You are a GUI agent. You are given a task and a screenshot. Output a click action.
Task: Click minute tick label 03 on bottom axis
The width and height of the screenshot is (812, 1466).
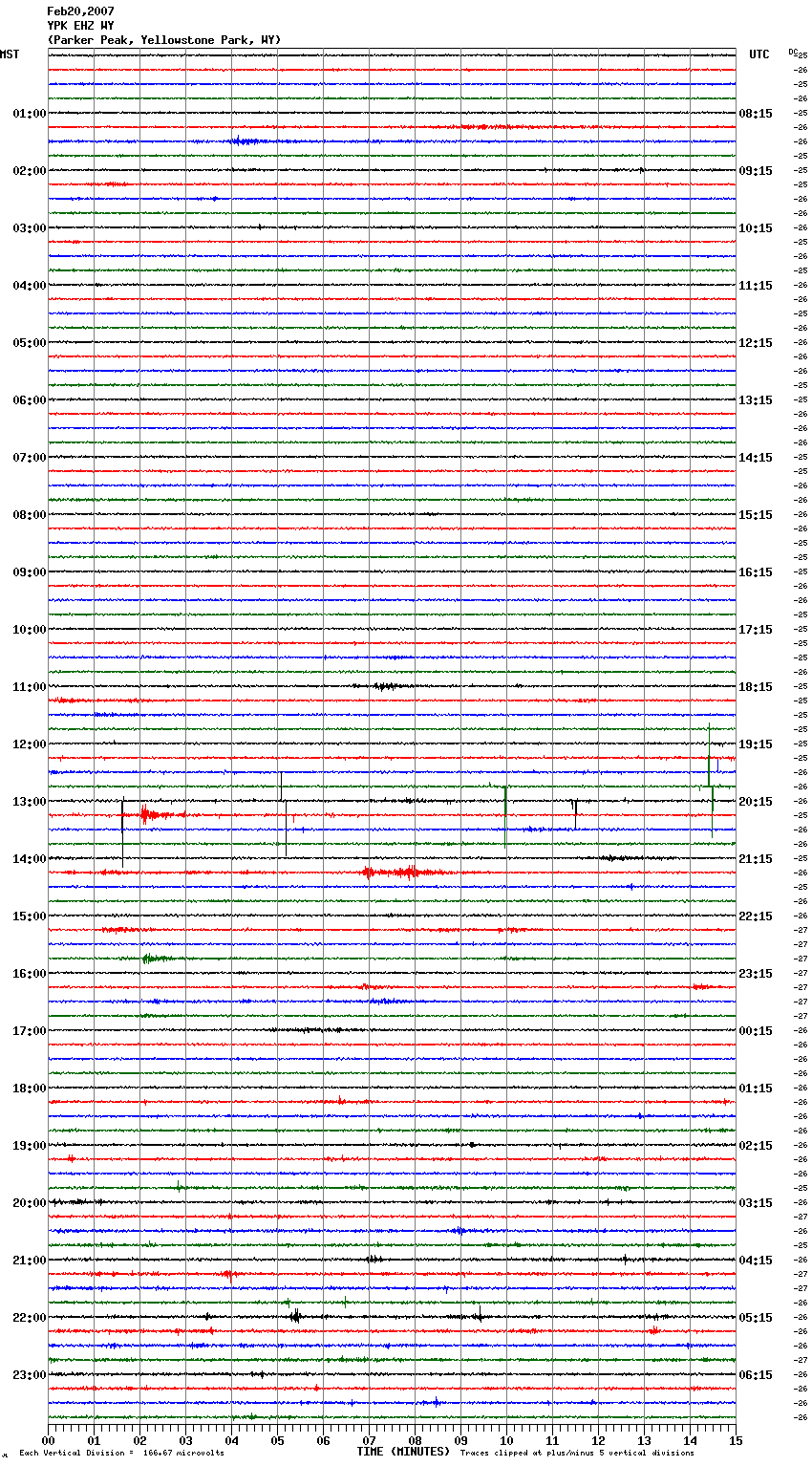[x=185, y=1440]
